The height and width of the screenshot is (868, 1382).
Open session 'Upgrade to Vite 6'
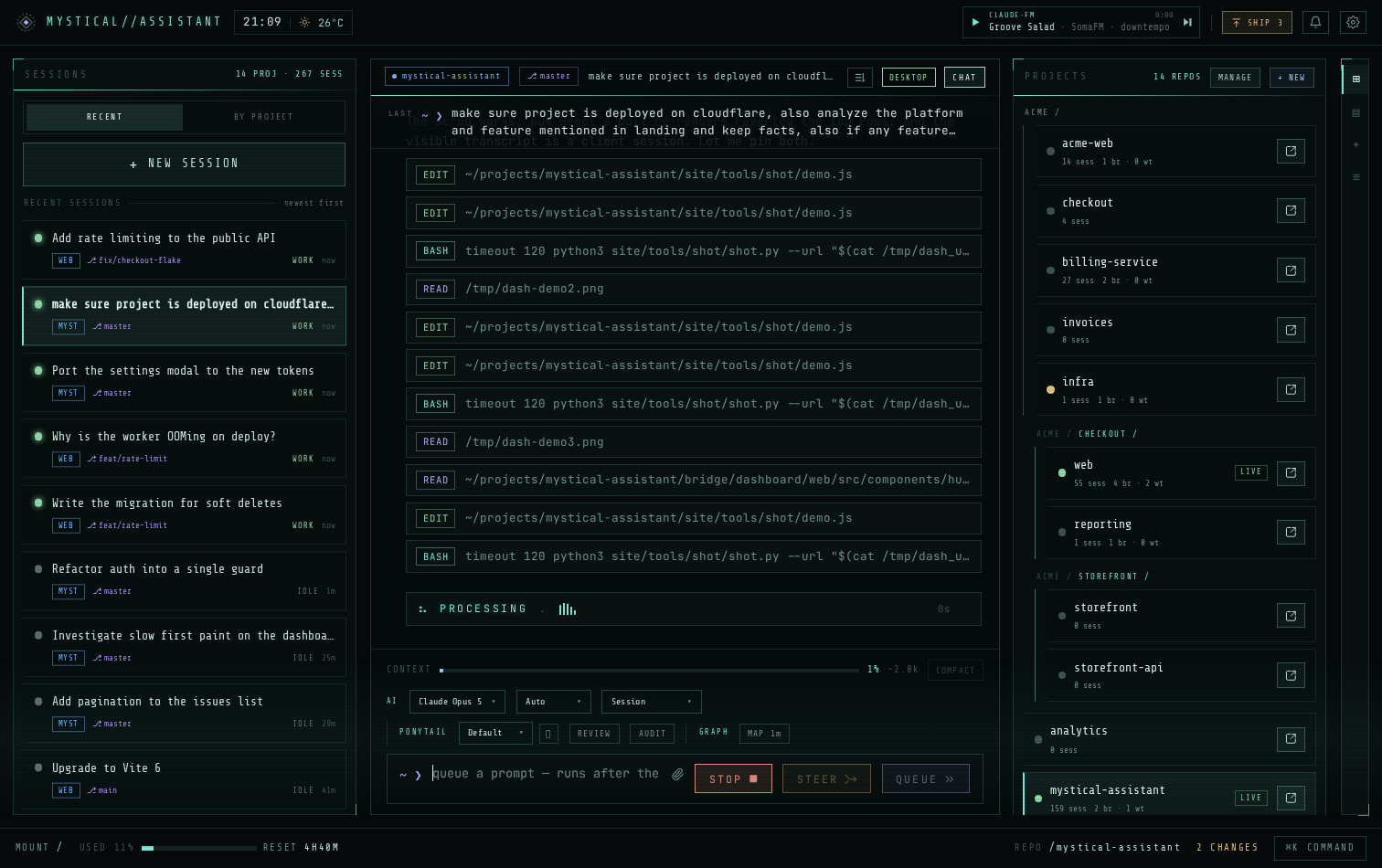tap(185, 779)
